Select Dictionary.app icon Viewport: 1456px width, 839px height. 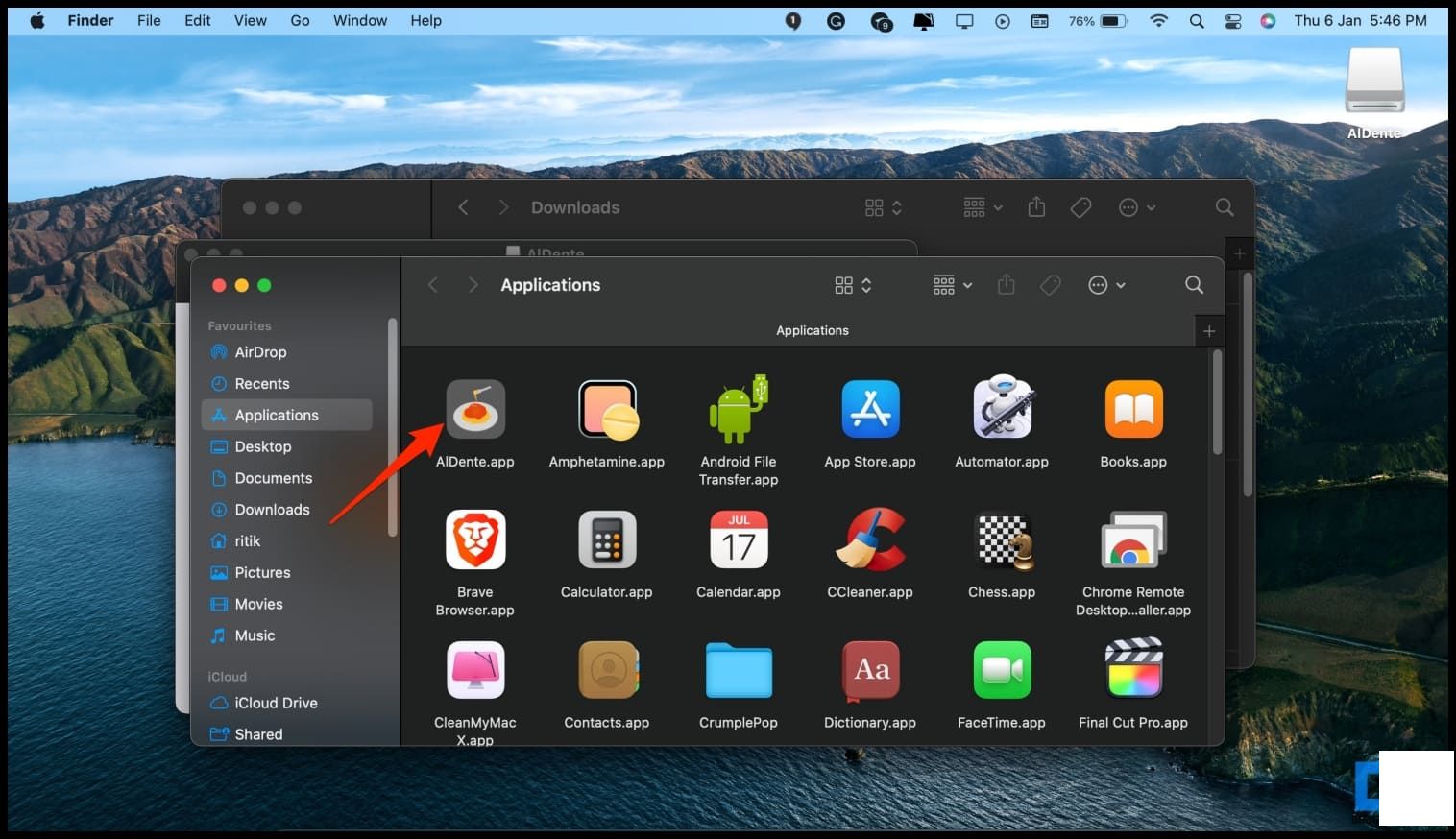tap(870, 670)
